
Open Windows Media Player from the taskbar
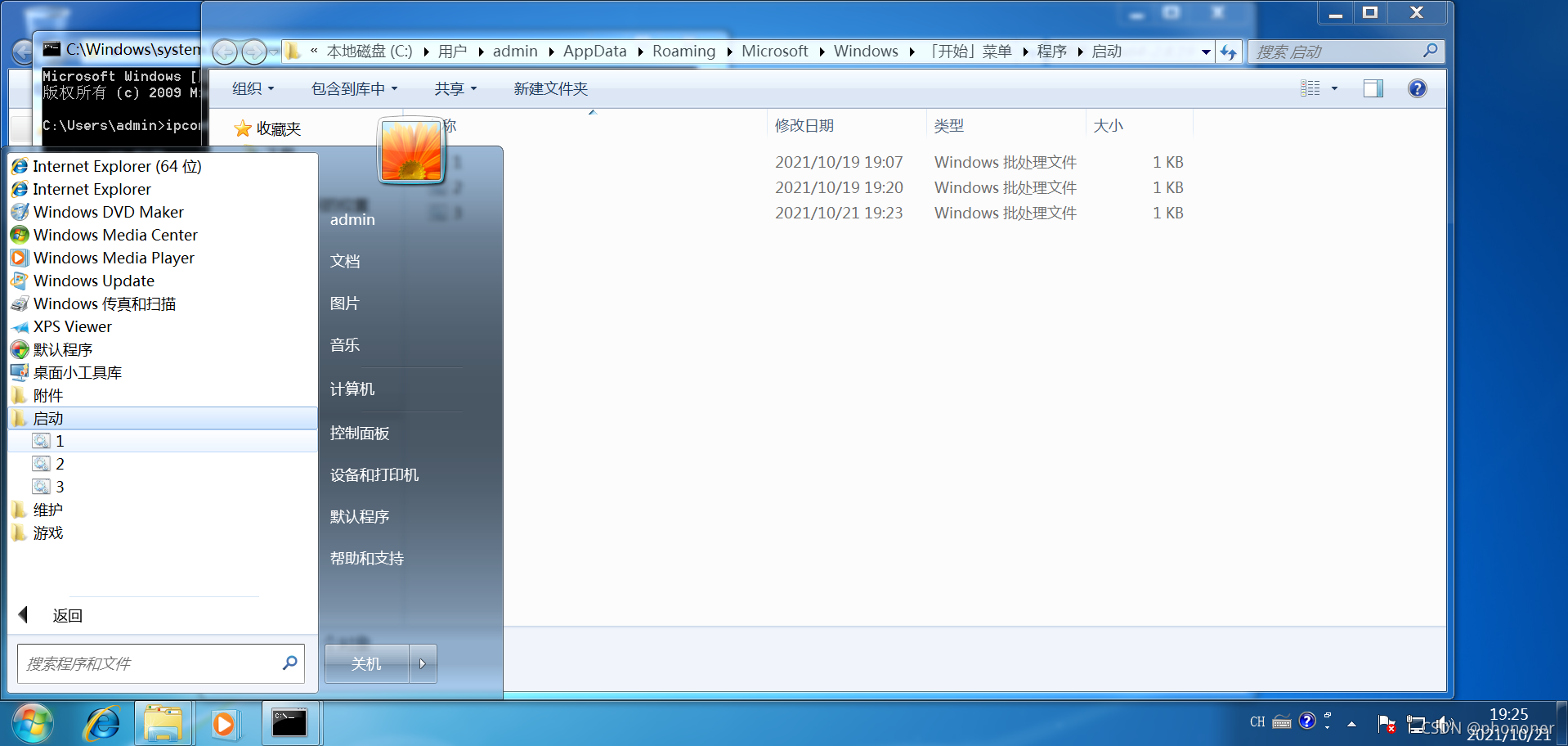click(224, 724)
